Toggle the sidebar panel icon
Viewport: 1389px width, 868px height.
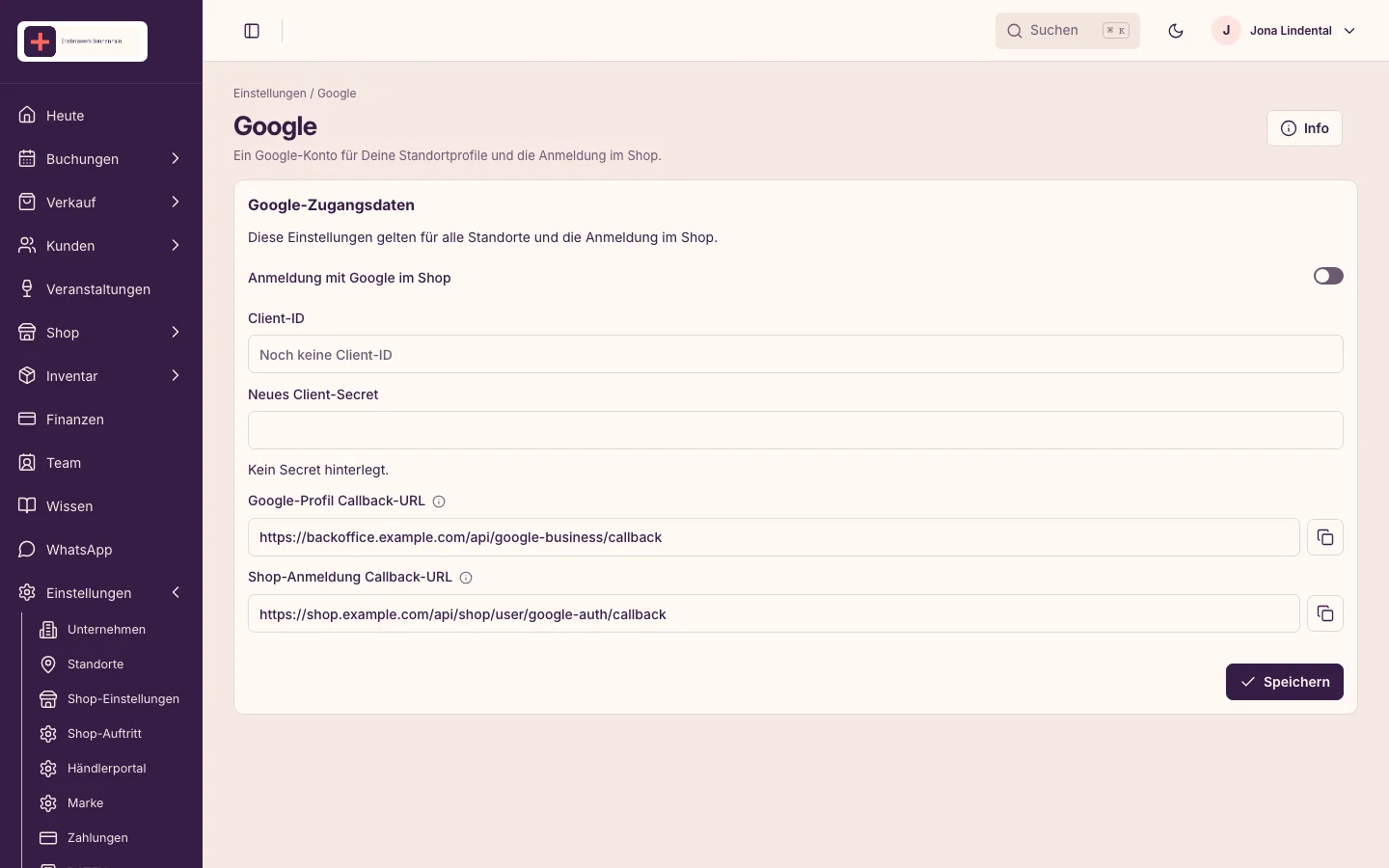point(252,31)
